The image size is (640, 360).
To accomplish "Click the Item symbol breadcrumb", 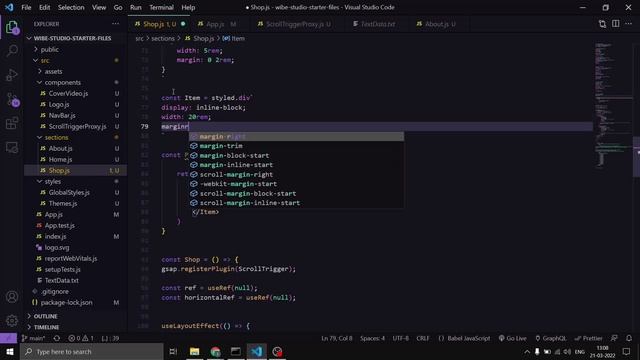I will click(234, 38).
